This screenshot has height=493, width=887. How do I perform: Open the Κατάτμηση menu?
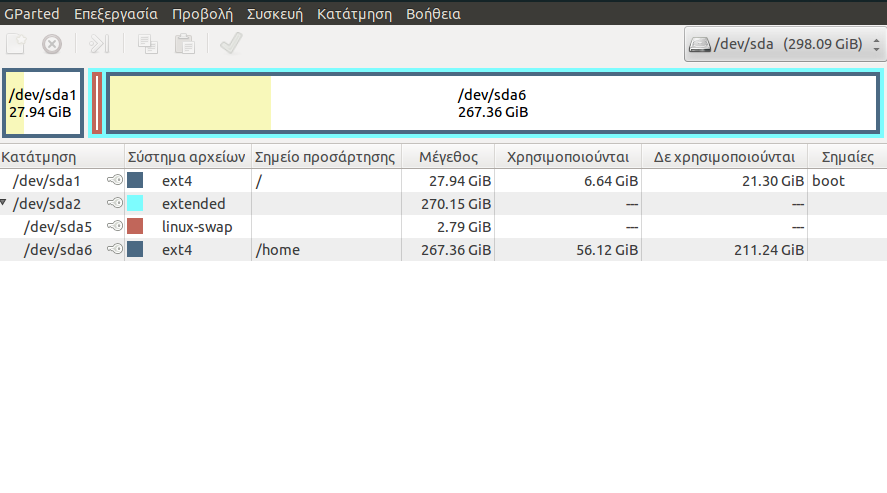click(354, 15)
